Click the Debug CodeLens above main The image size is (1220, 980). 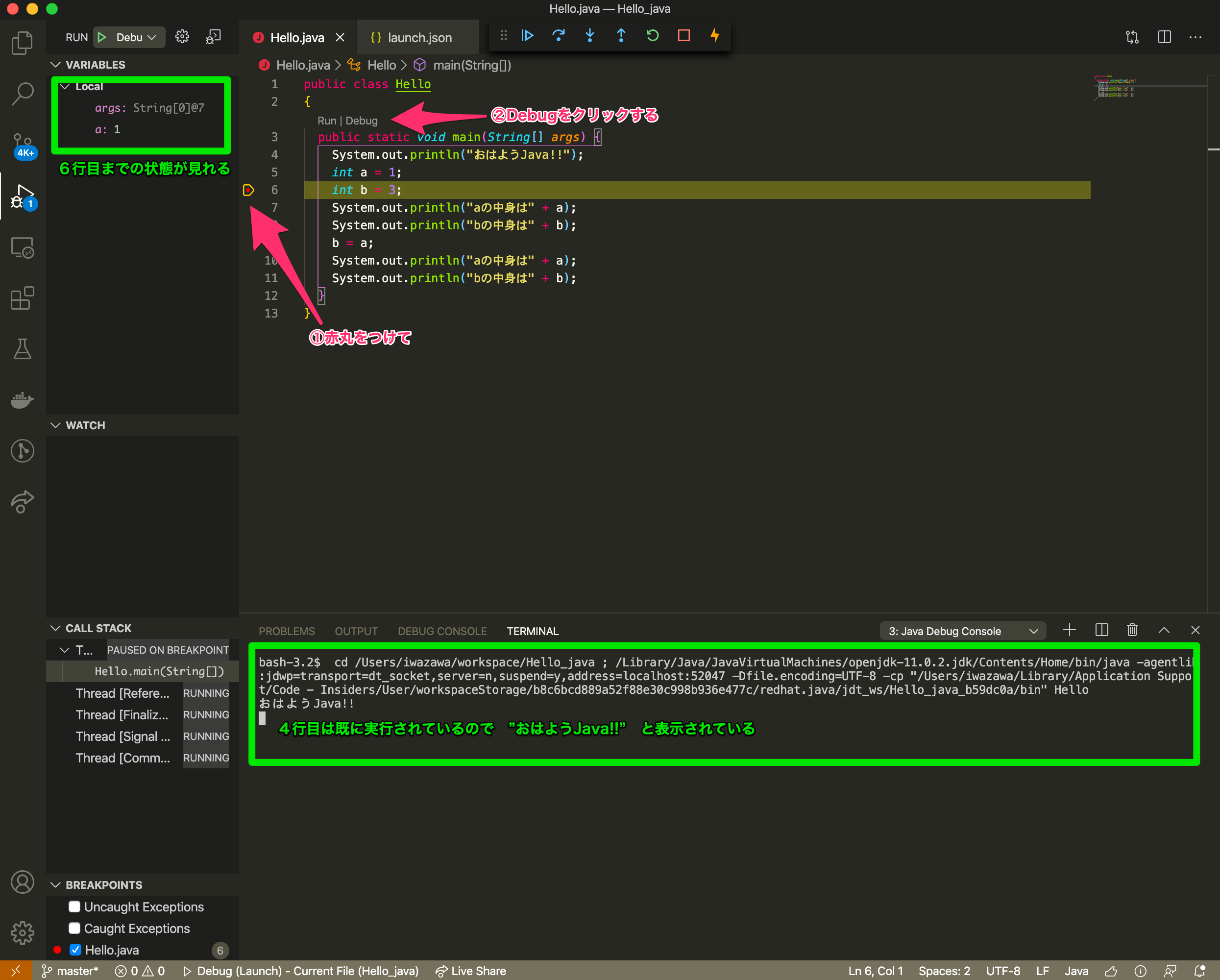361,121
